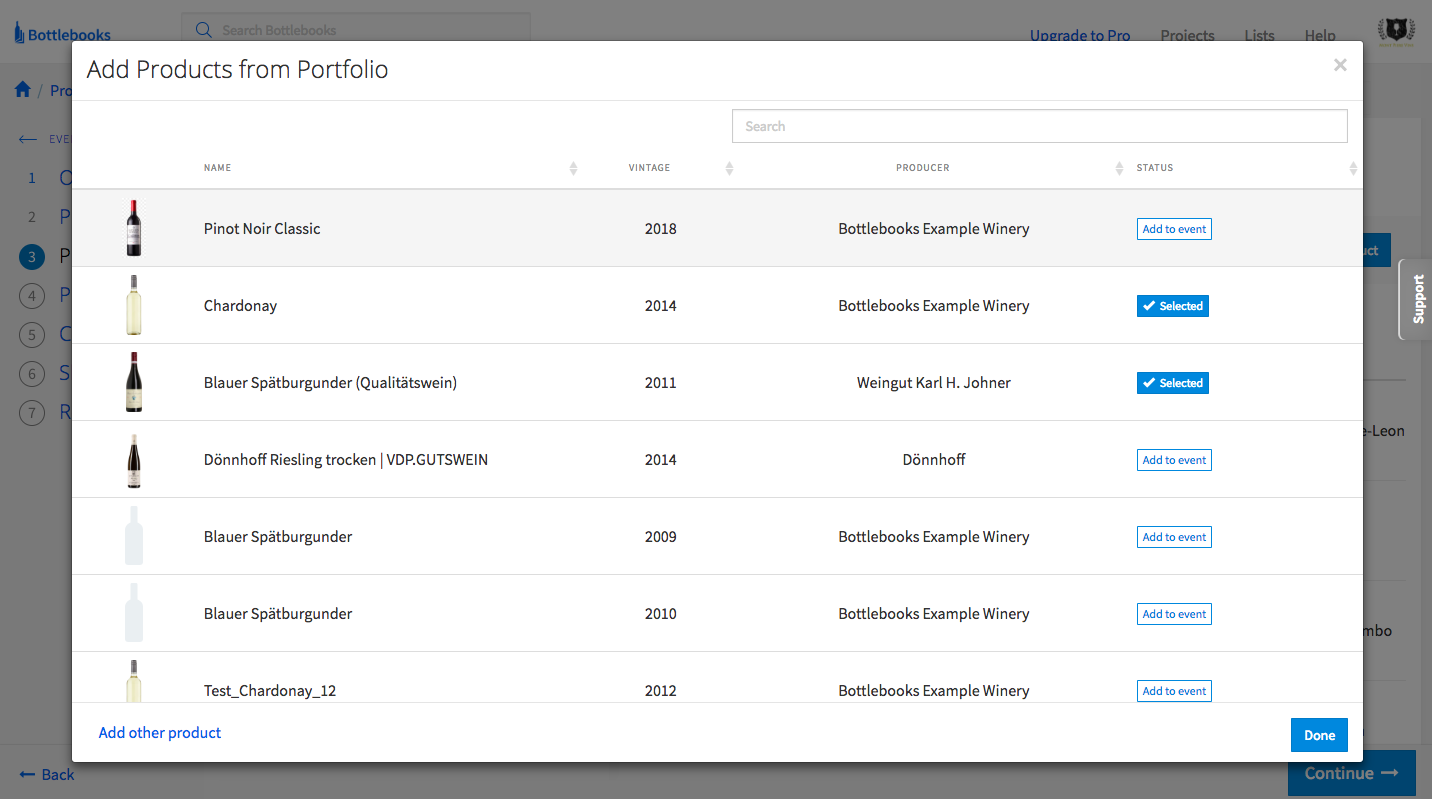Click the Back link at bottom

pyautogui.click(x=46, y=774)
